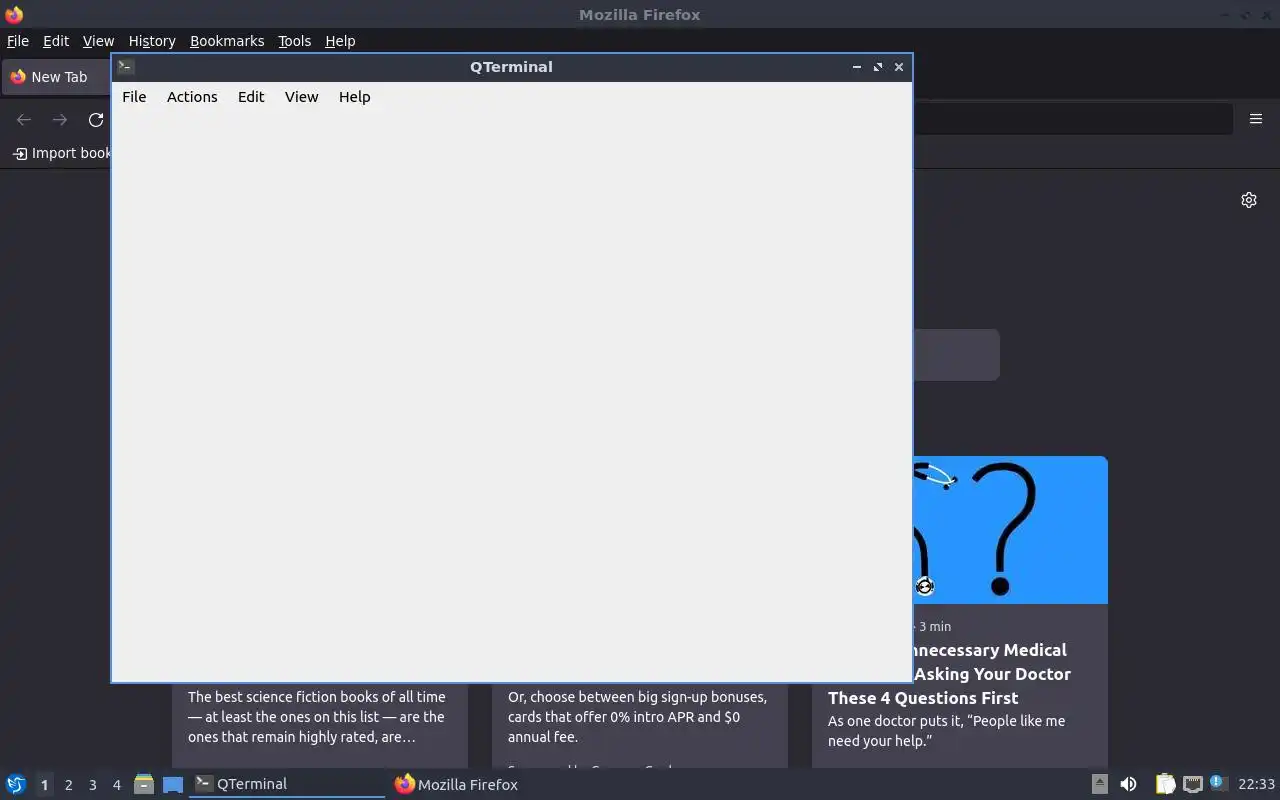Click inside the QTerminal terminal area

511,396
